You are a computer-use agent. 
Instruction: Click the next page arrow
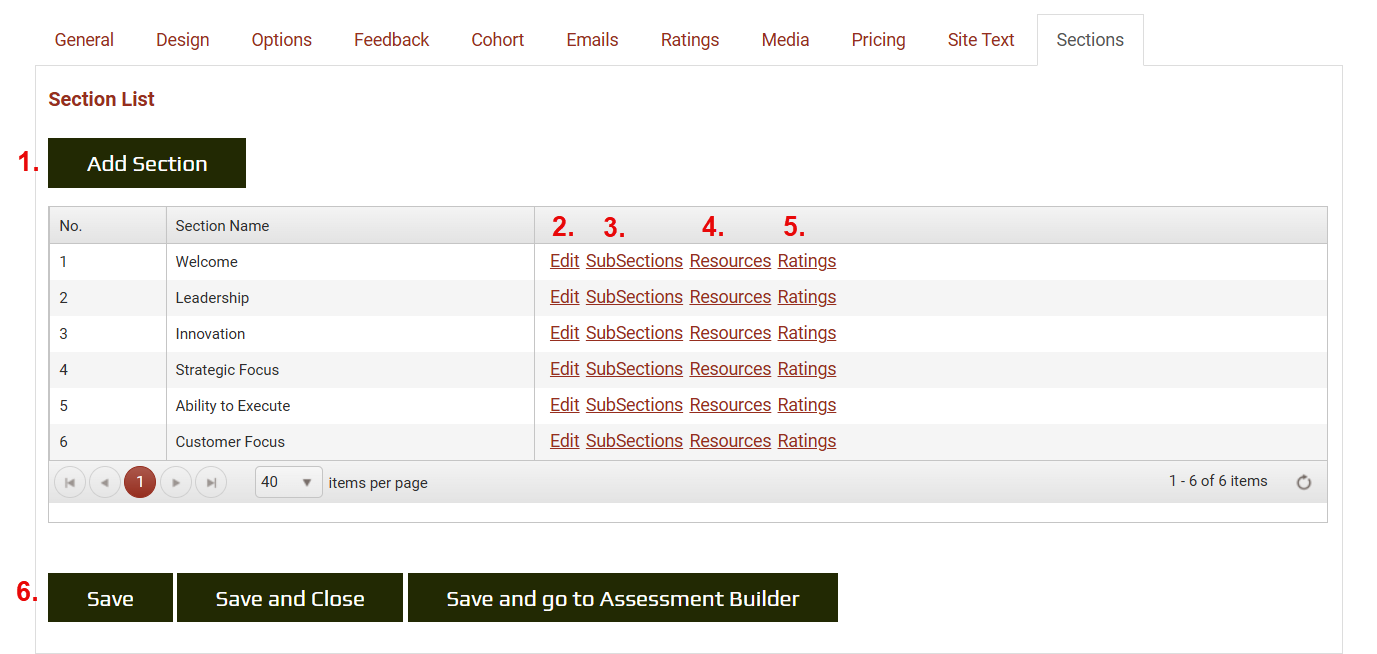pyautogui.click(x=175, y=481)
